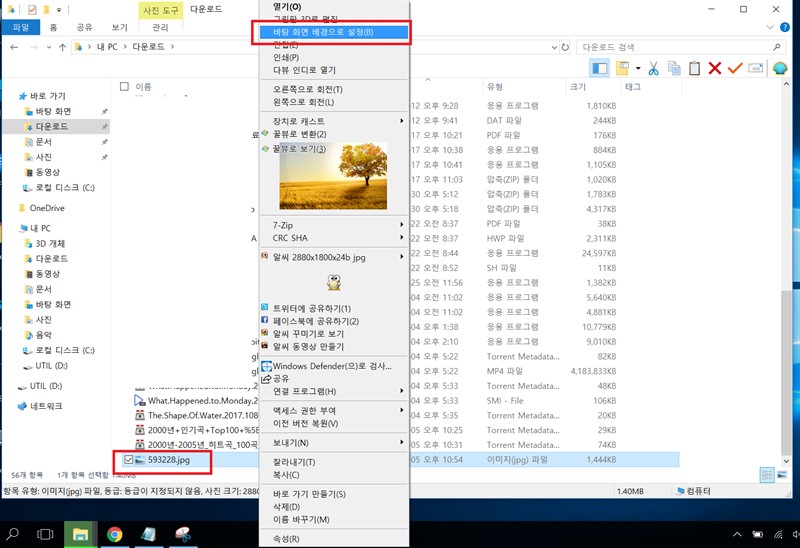Expand the 연결 프로그램(H) submenu
This screenshot has width=800, height=548.
(x=334, y=391)
